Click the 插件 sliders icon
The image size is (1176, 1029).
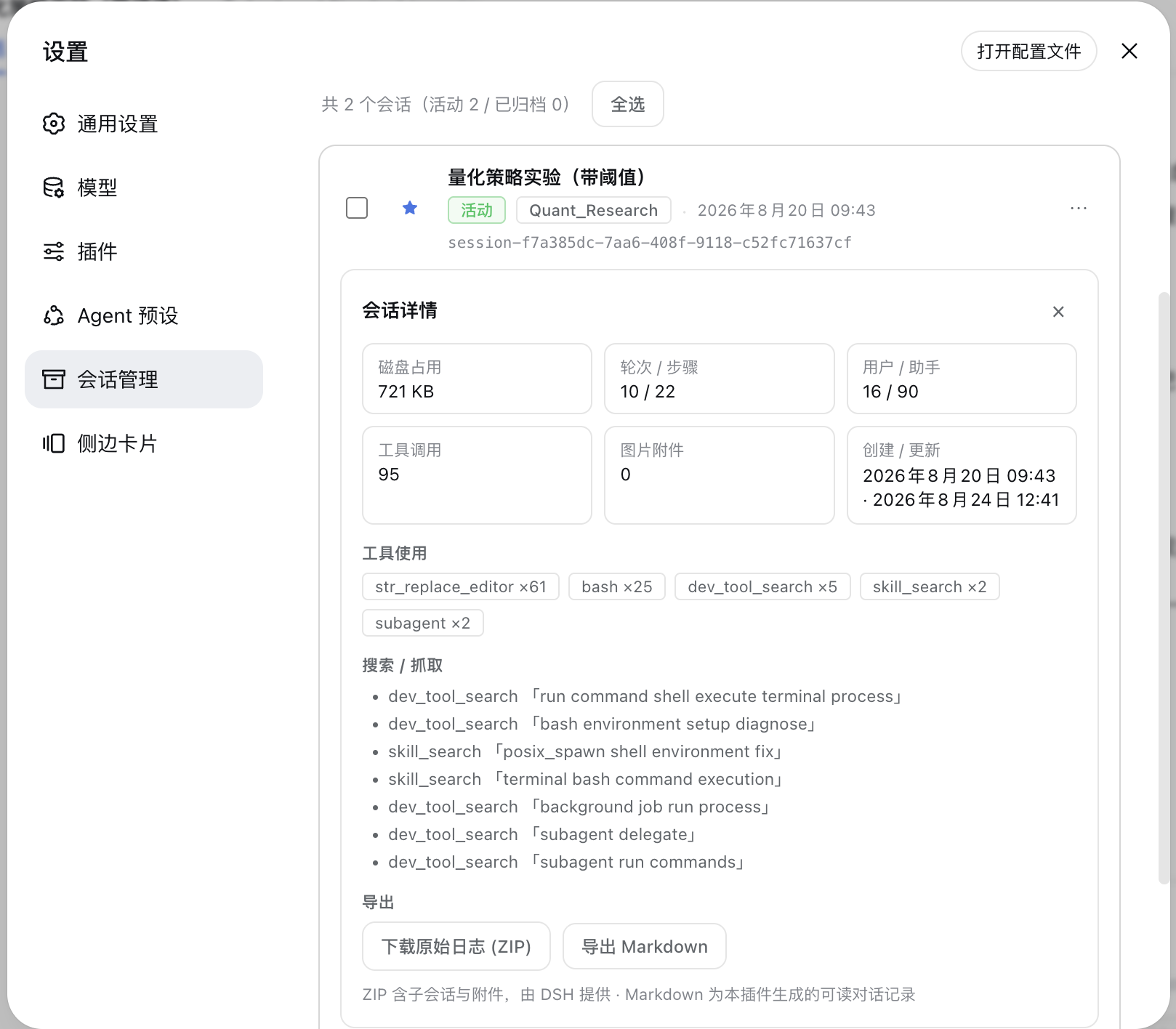click(53, 251)
